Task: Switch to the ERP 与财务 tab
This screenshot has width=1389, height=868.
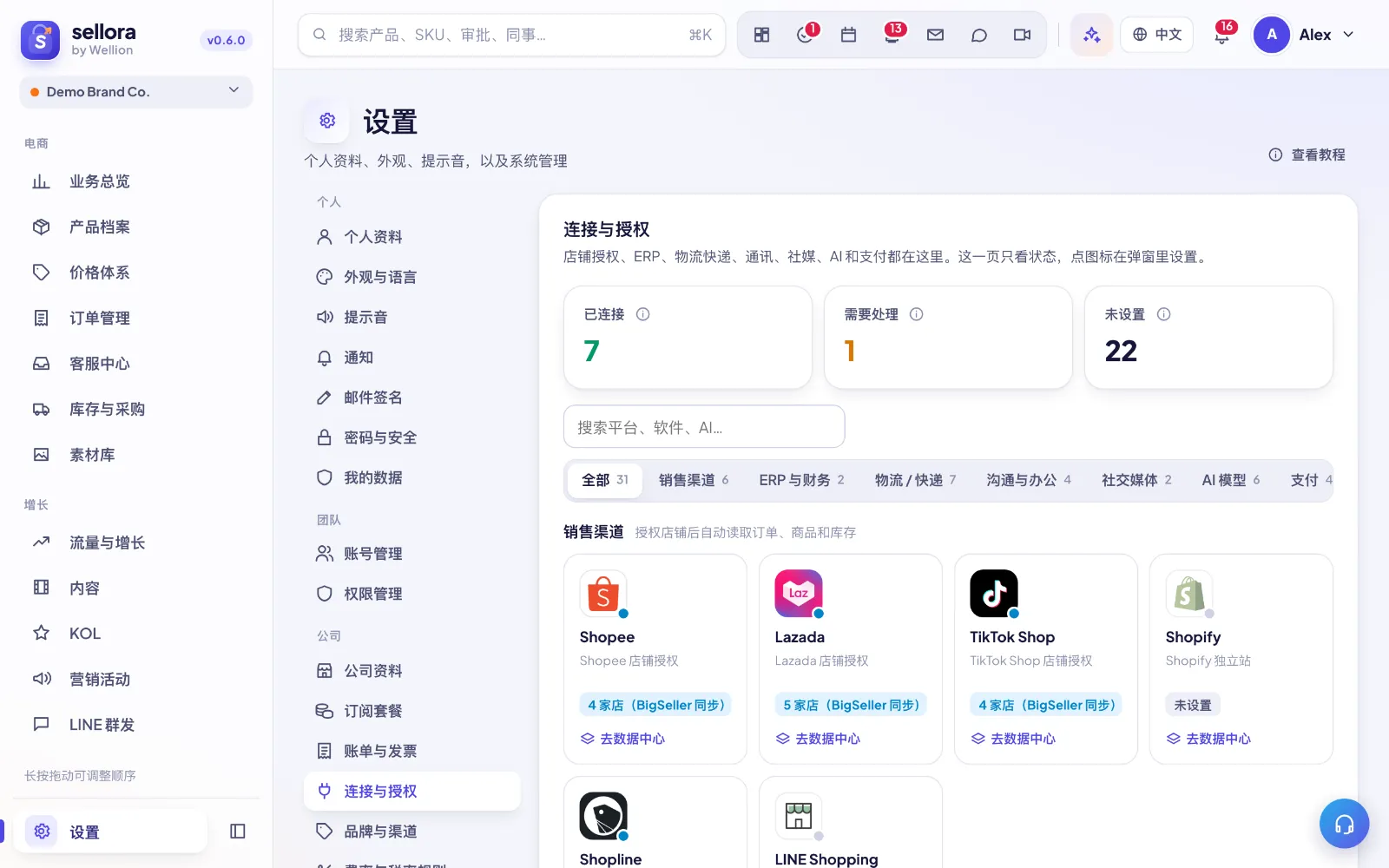Action: click(801, 480)
